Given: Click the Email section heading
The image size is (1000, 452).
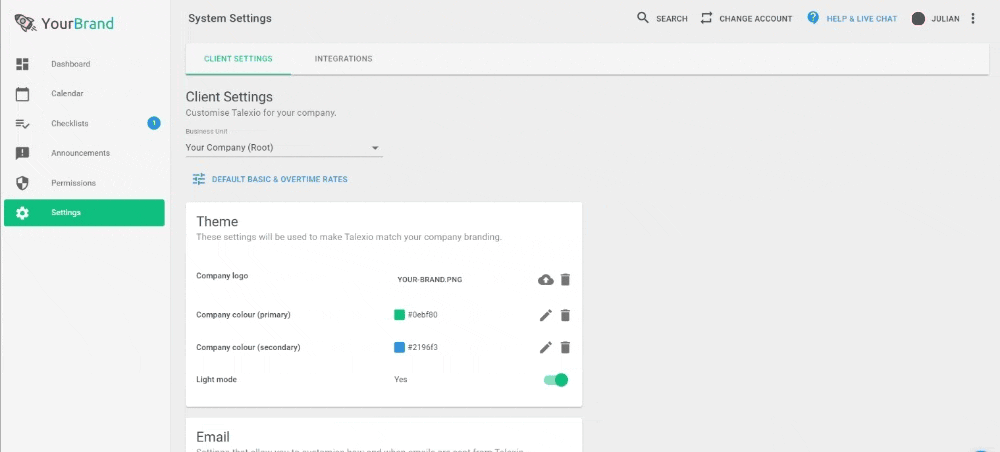Looking at the screenshot, I should [x=213, y=437].
